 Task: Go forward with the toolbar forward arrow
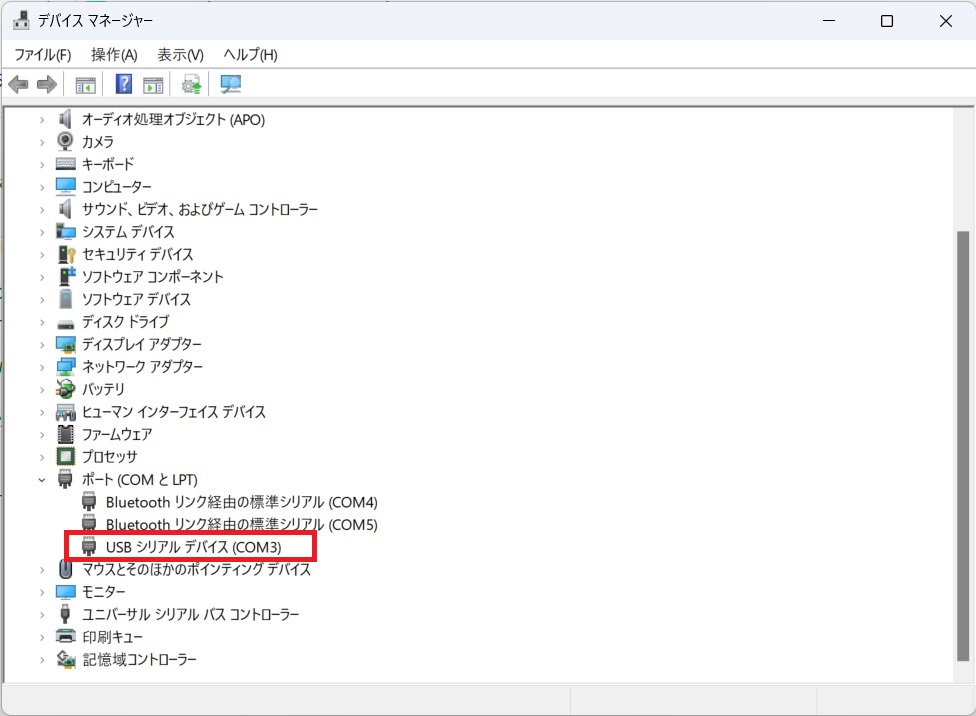click(47, 84)
